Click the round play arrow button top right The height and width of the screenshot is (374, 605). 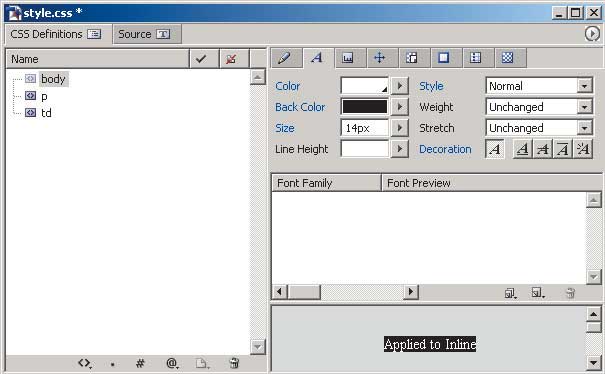tap(592, 34)
